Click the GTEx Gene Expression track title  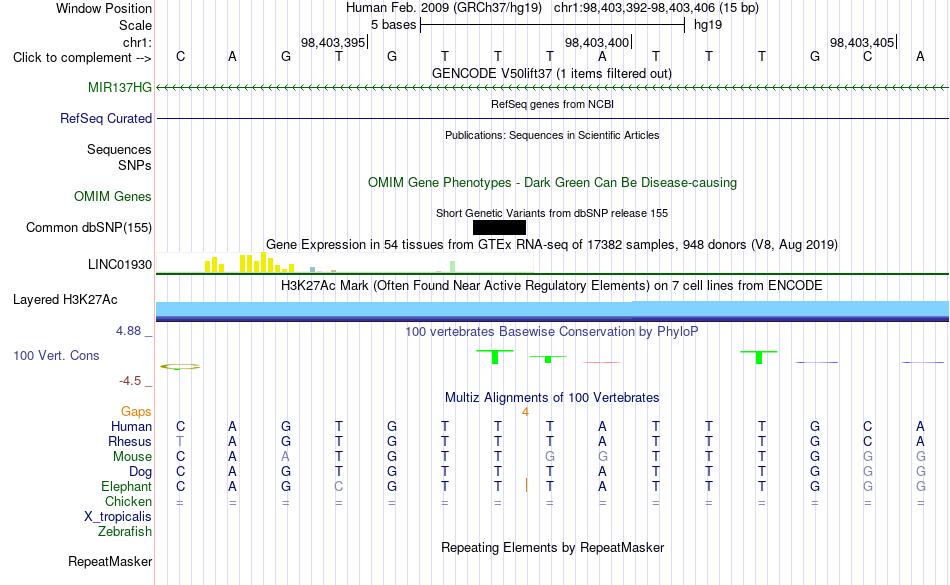(x=552, y=245)
